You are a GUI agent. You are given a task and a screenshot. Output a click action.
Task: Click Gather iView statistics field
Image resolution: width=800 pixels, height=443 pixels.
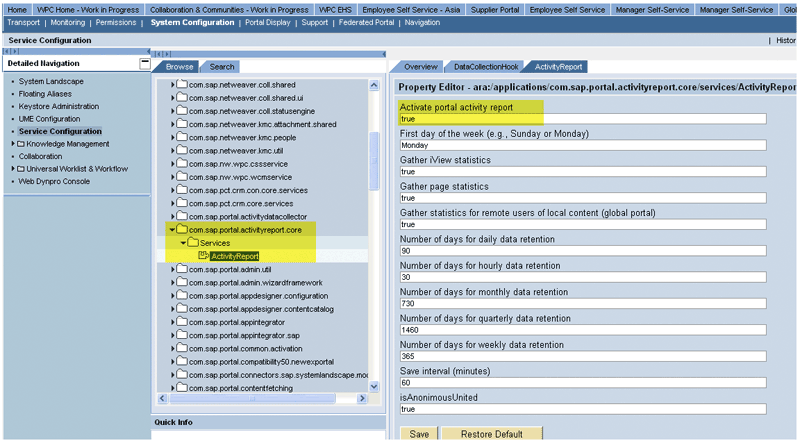click(583, 171)
